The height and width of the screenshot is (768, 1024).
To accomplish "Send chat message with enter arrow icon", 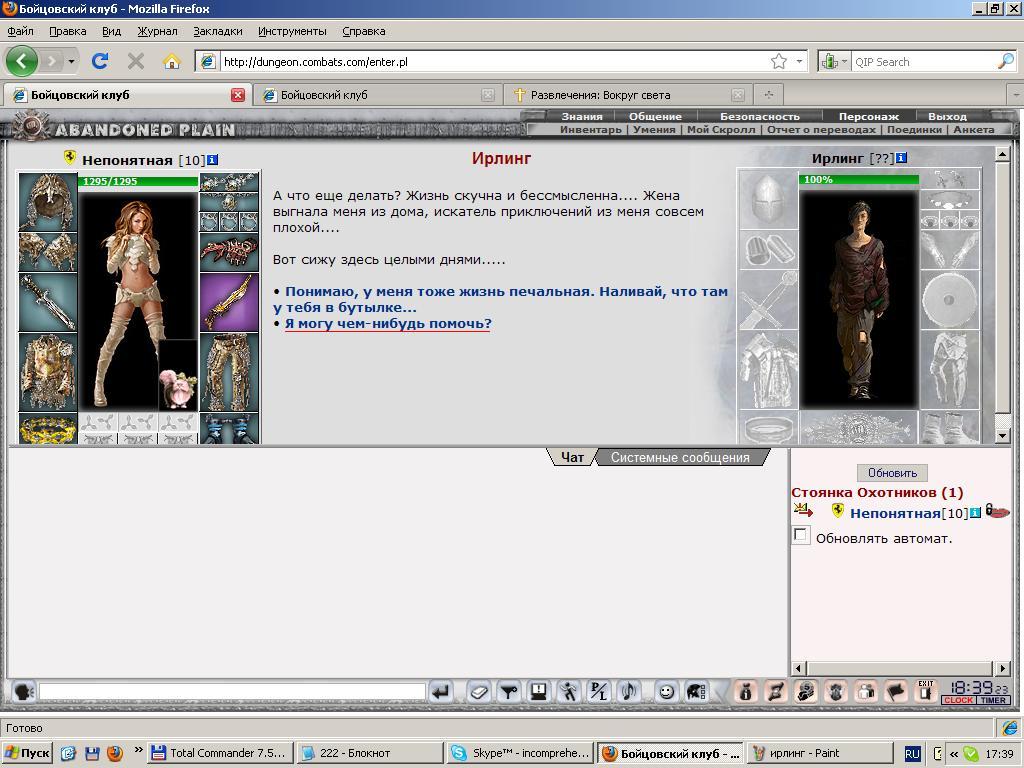I will tap(442, 692).
